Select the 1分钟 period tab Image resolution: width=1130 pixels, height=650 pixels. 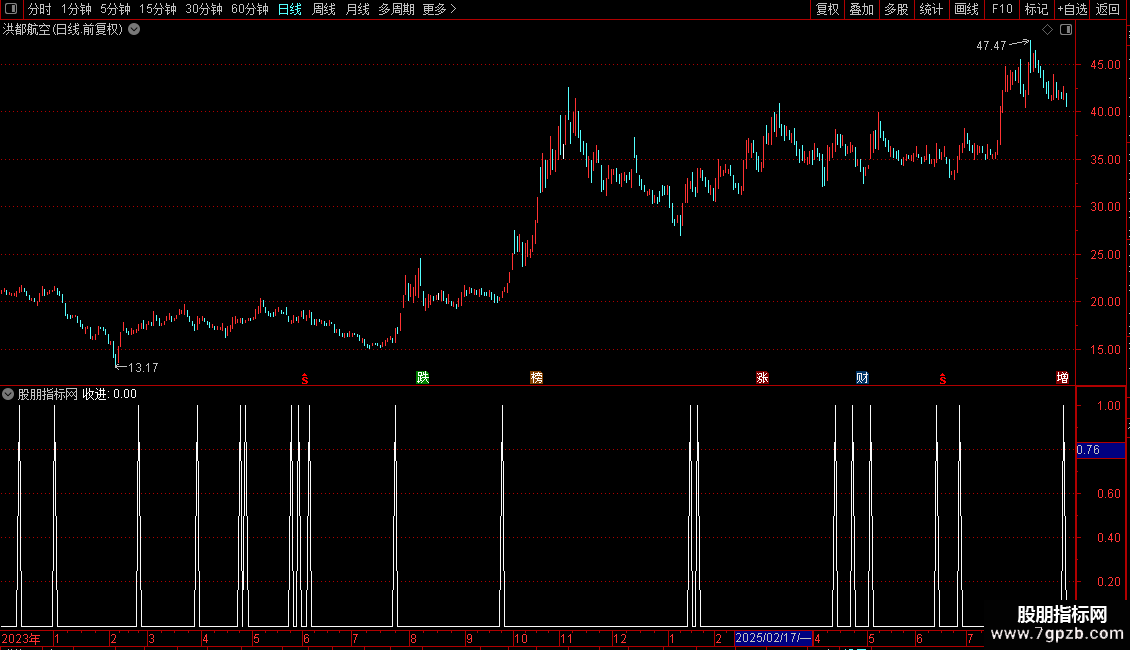(76, 9)
